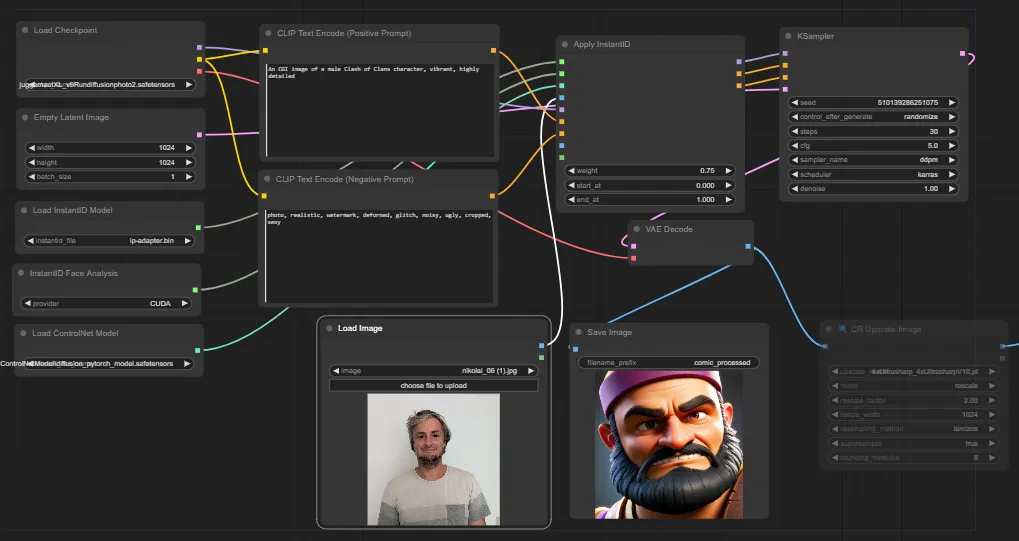Open the instantid_file selector showing ip-adapter.bin
Viewport: 1019px width, 541px height.
pos(109,241)
